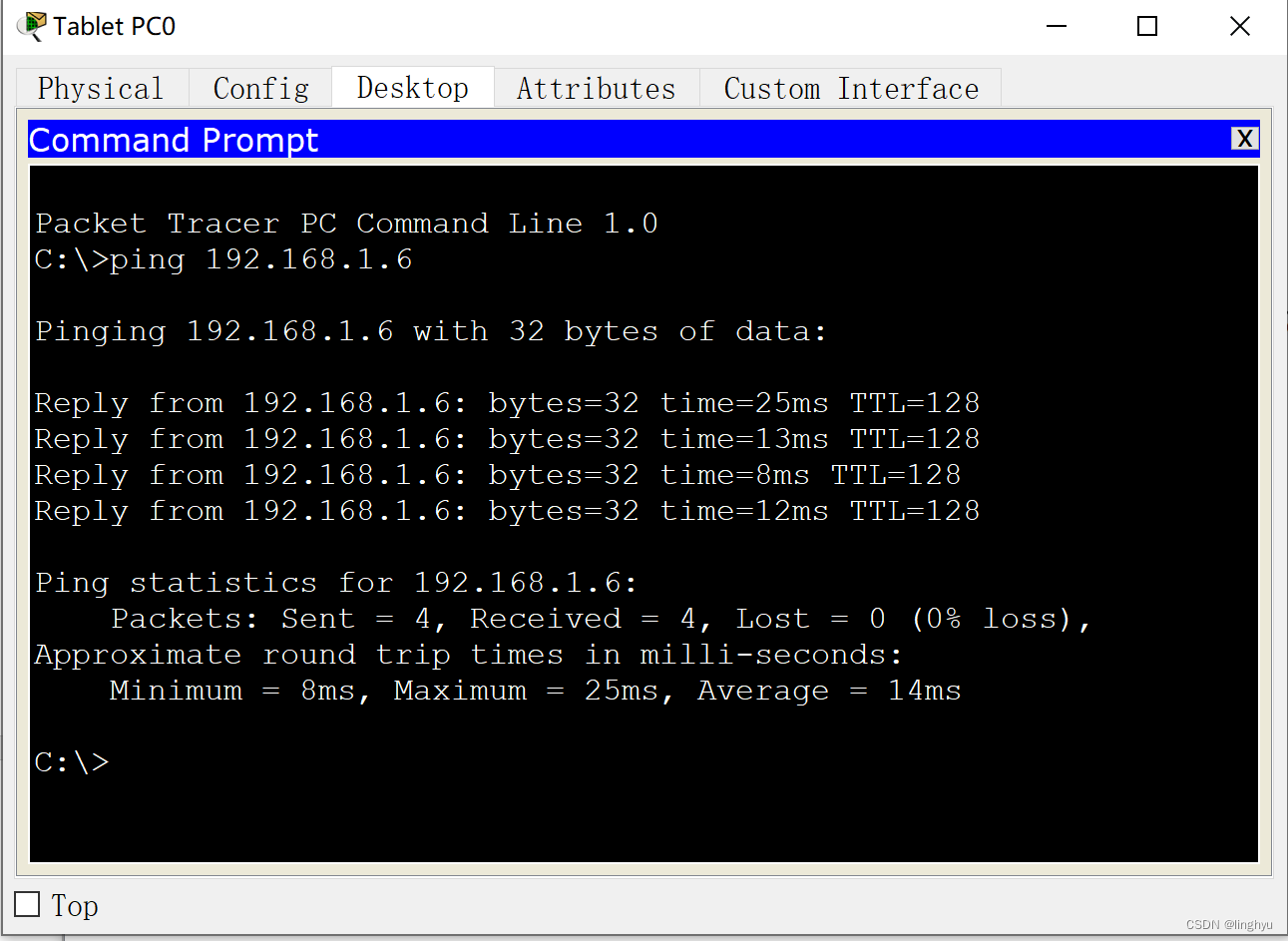Image resolution: width=1288 pixels, height=941 pixels.
Task: Click 'Pinging 192.168.1.6 with 32 bytes' line
Action: 431,331
